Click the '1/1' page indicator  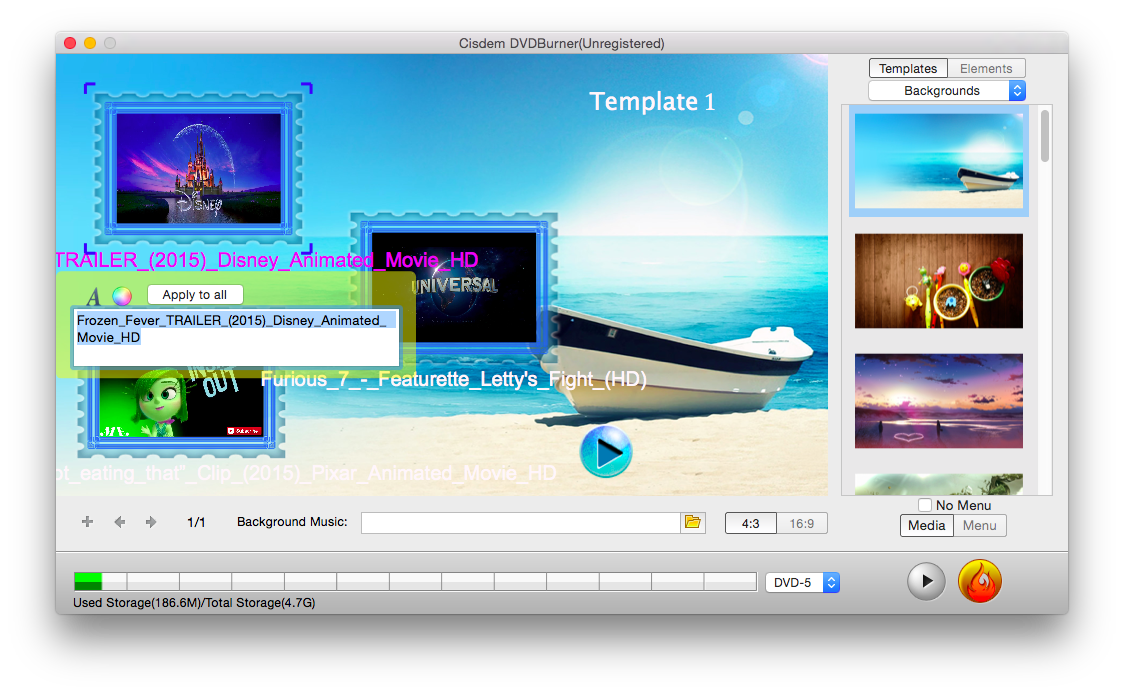(x=196, y=522)
